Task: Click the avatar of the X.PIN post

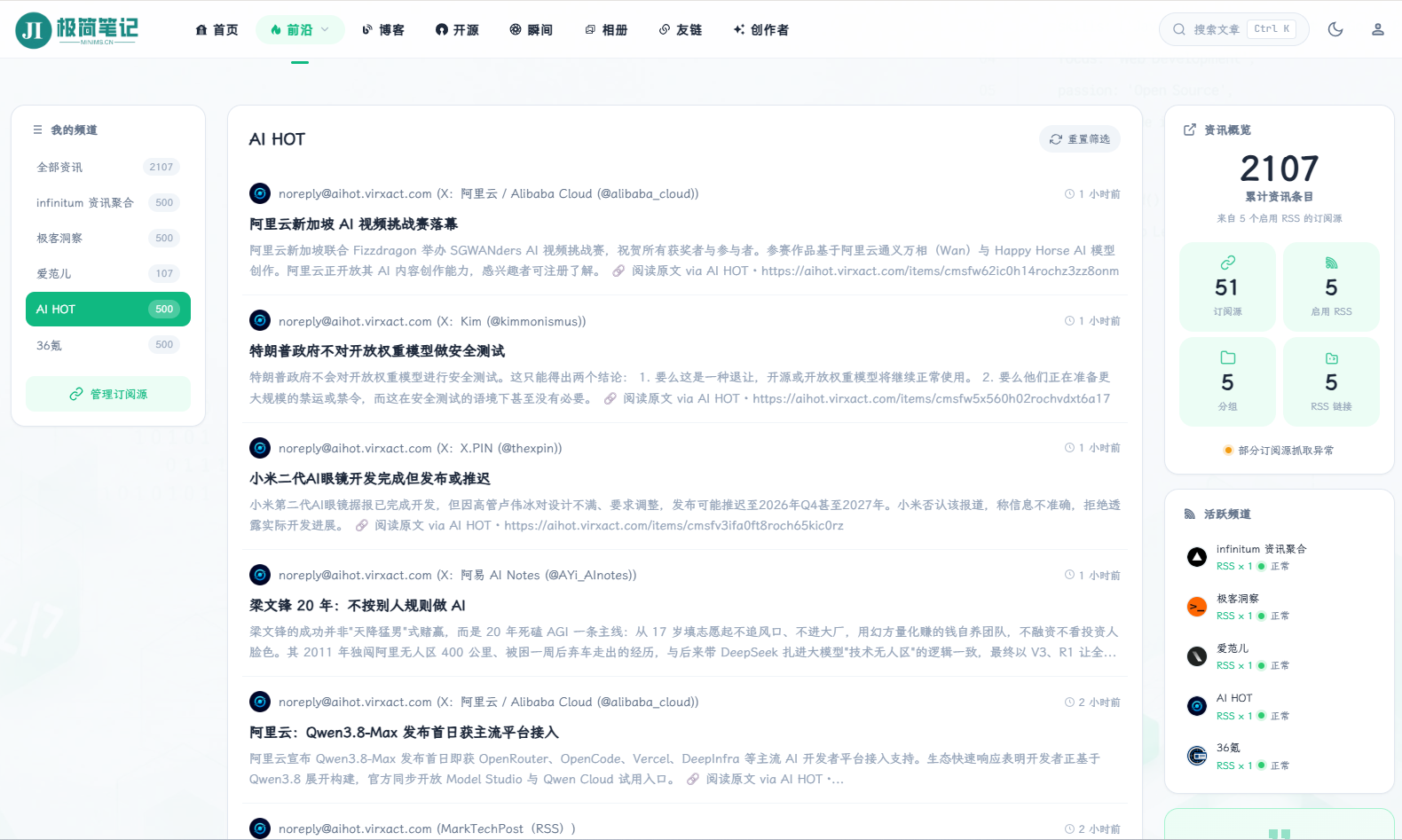Action: pos(260,448)
